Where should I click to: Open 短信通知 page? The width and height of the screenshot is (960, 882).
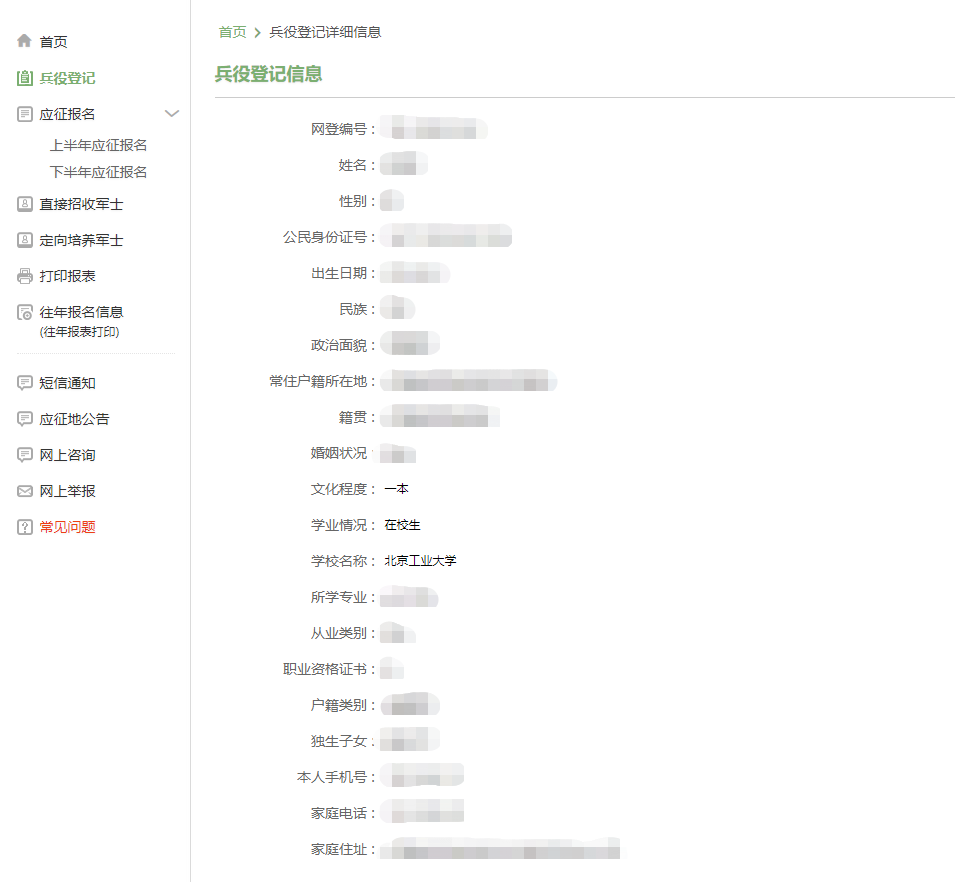pyautogui.click(x=67, y=384)
